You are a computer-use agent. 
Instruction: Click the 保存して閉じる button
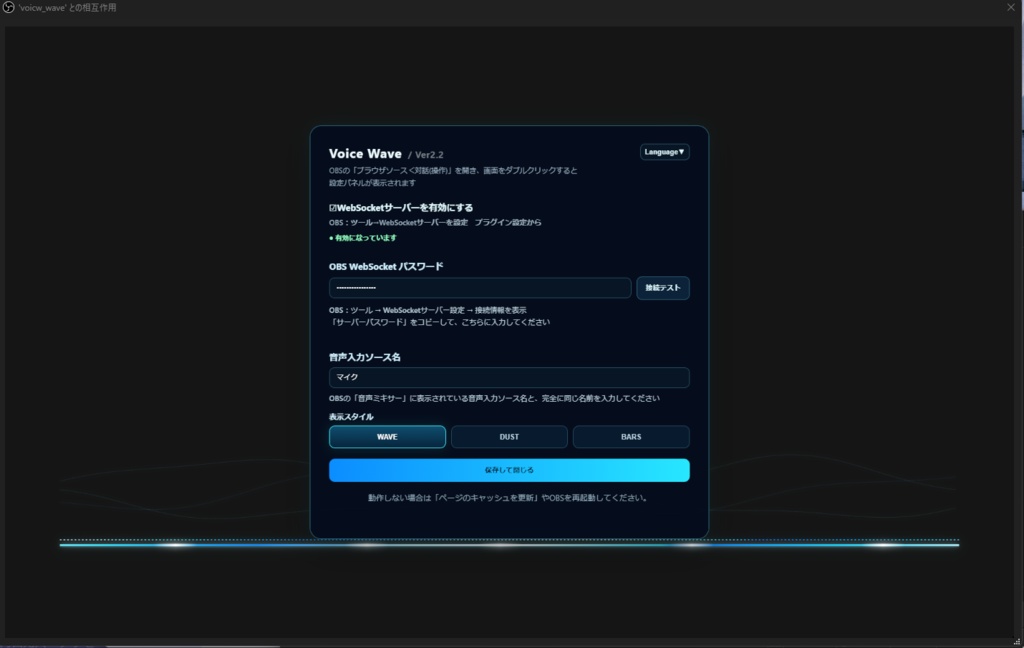click(509, 470)
